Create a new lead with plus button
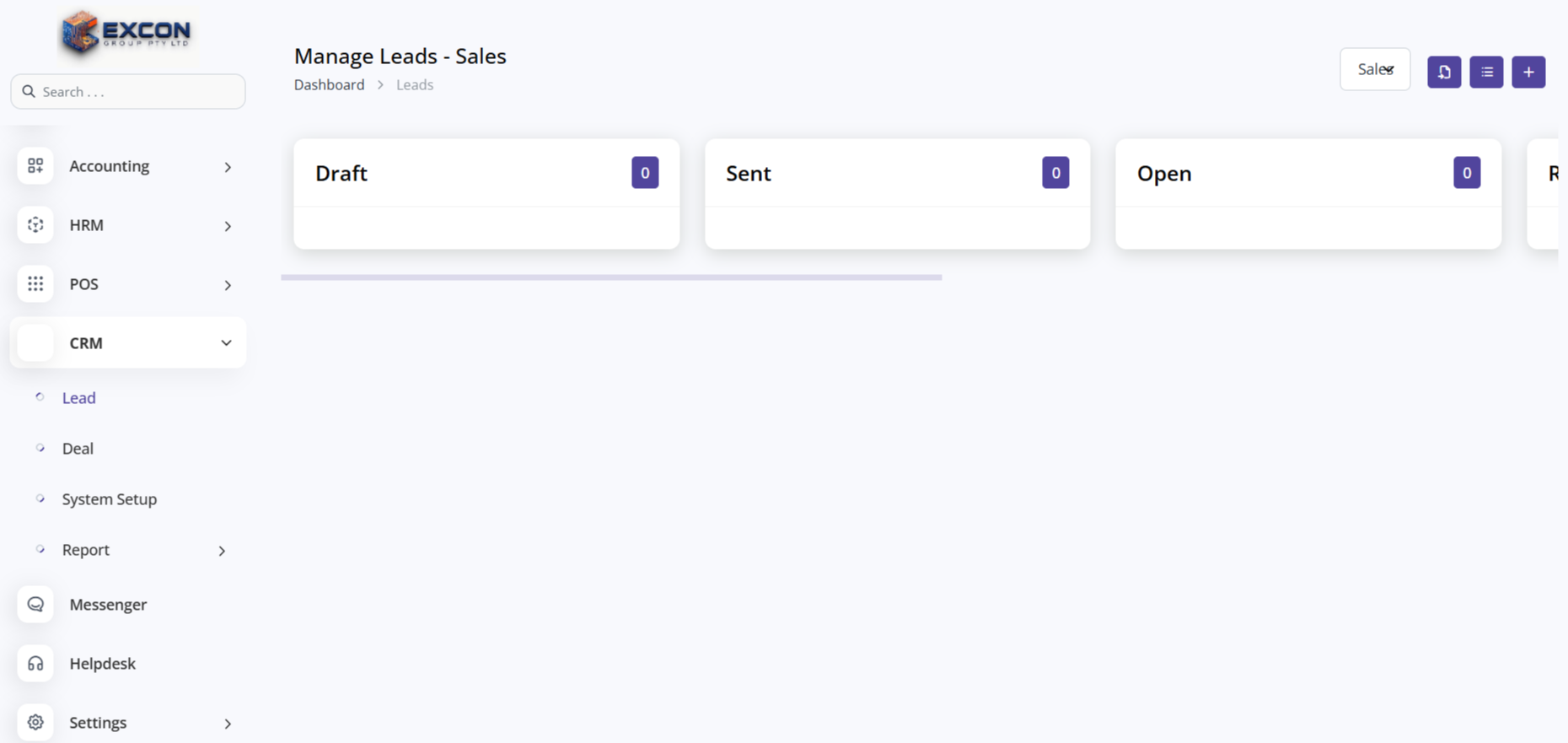This screenshot has width=1568, height=743. coord(1528,72)
